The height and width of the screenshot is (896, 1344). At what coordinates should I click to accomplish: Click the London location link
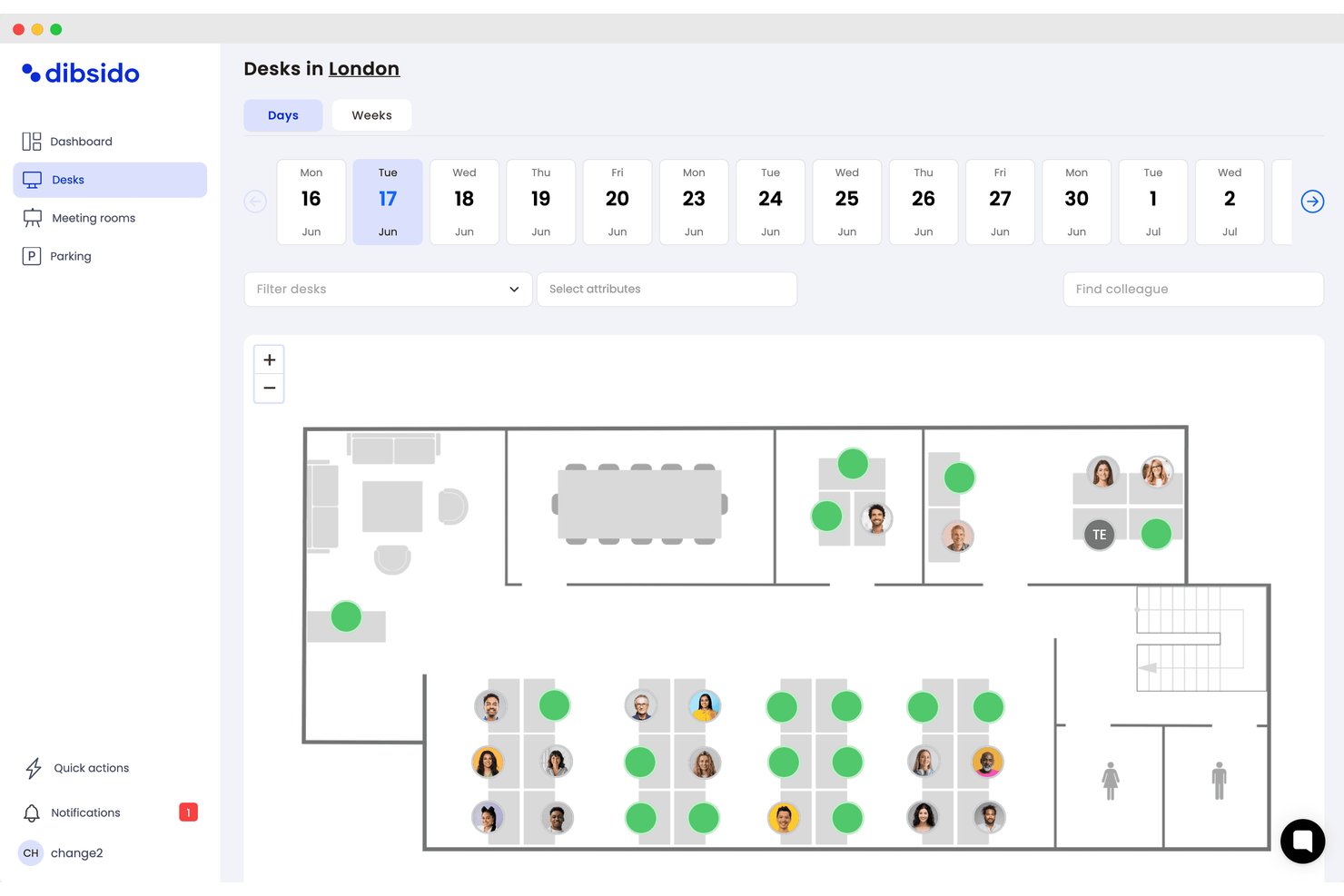[x=364, y=69]
